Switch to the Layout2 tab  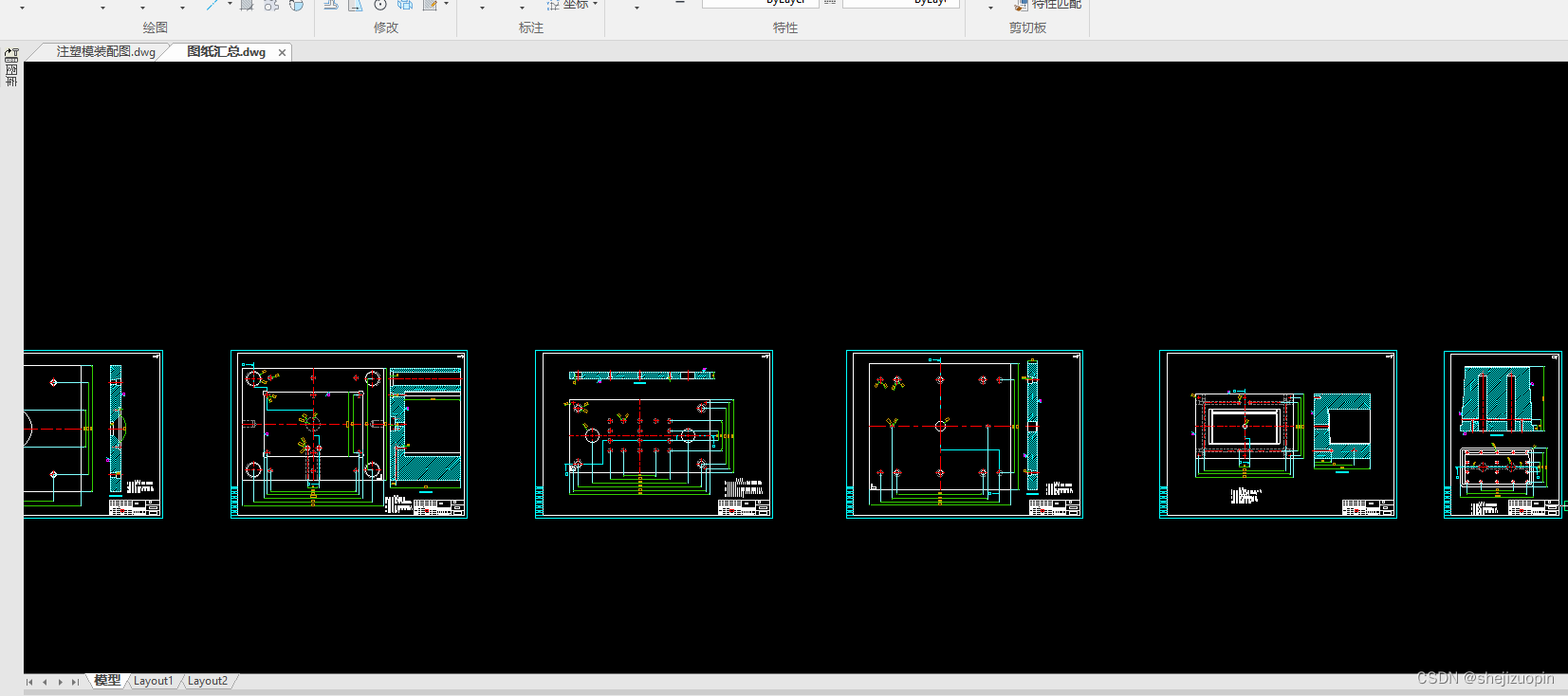pyautogui.click(x=208, y=681)
